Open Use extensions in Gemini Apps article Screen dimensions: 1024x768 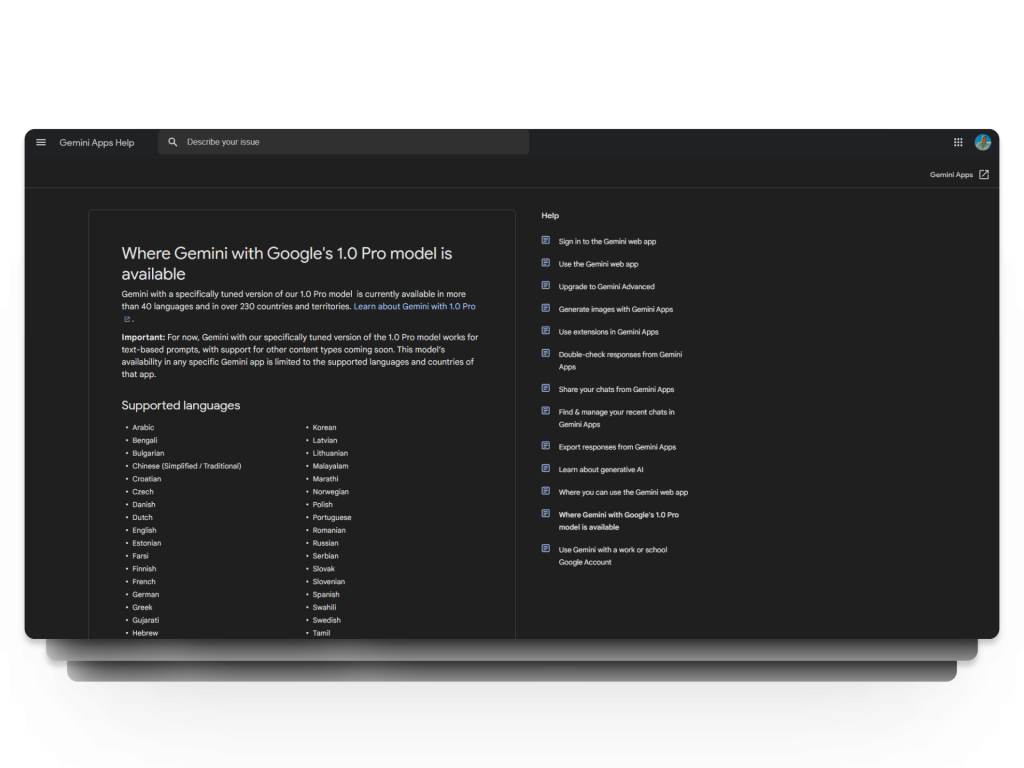pyautogui.click(x=608, y=332)
